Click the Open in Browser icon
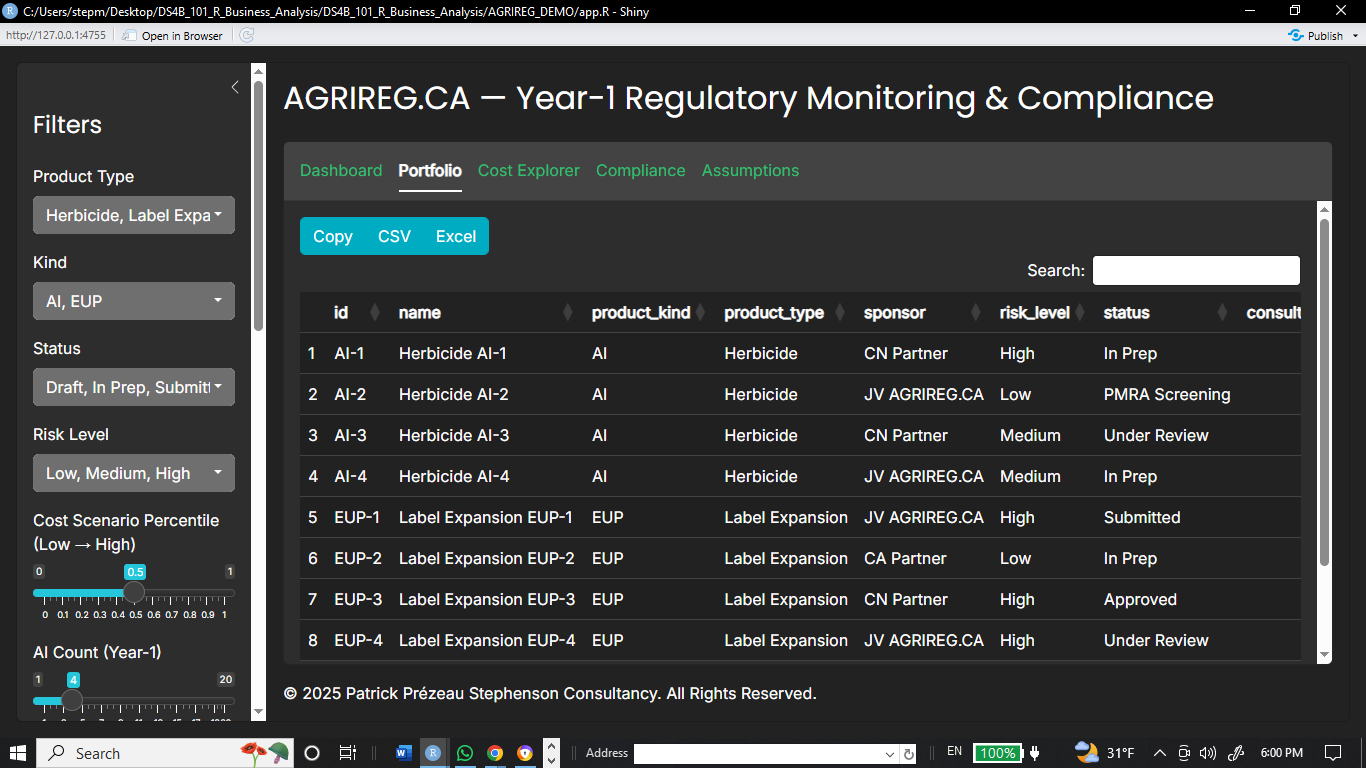Screen dimensions: 1366x768 click(127, 35)
